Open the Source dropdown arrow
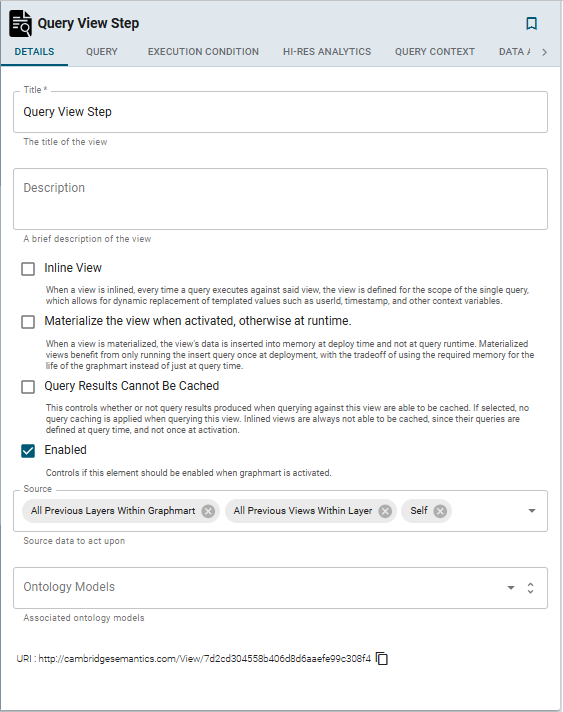The width and height of the screenshot is (563, 712). (532, 511)
